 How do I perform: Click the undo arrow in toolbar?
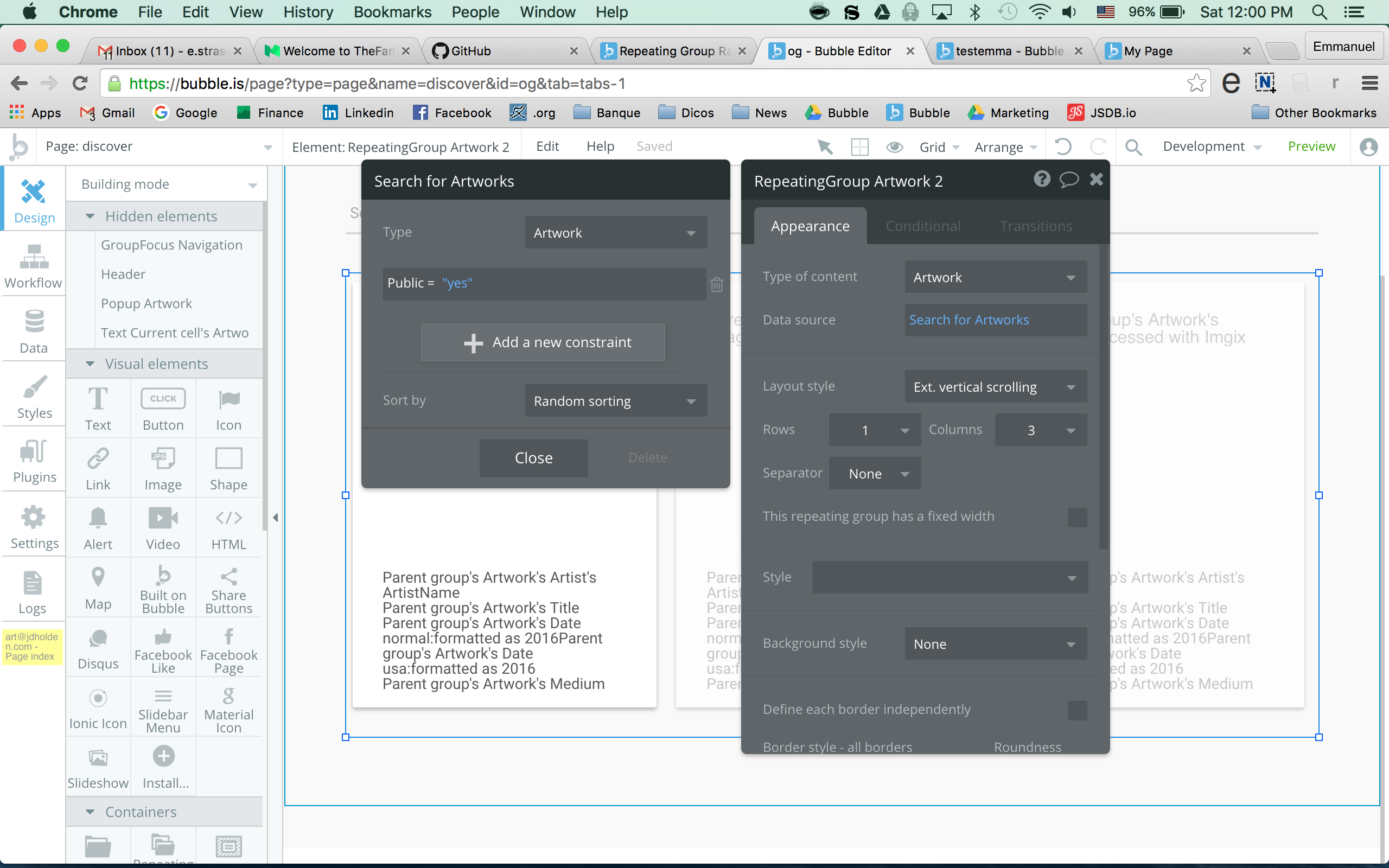1062,147
